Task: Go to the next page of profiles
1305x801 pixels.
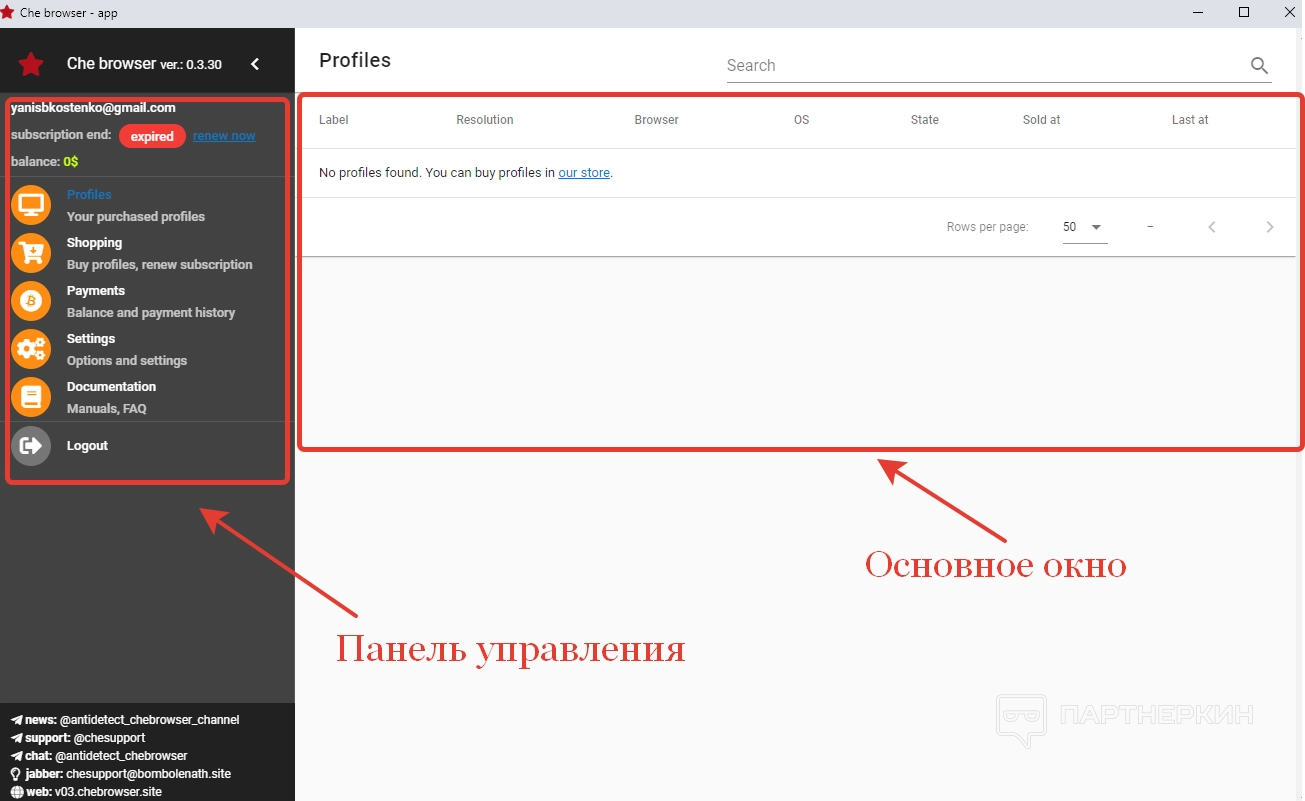Action: coord(1270,227)
